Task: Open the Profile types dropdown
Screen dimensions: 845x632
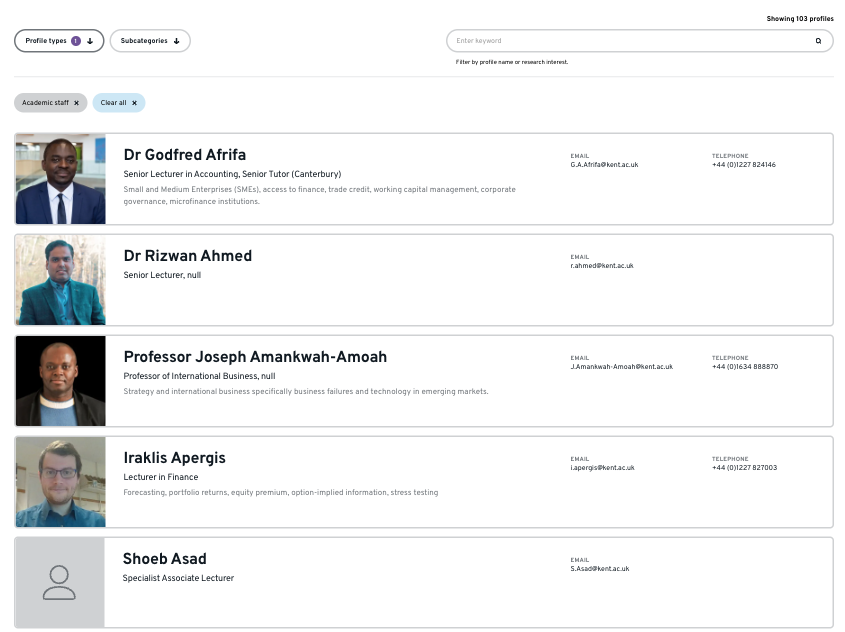Action: pyautogui.click(x=59, y=41)
